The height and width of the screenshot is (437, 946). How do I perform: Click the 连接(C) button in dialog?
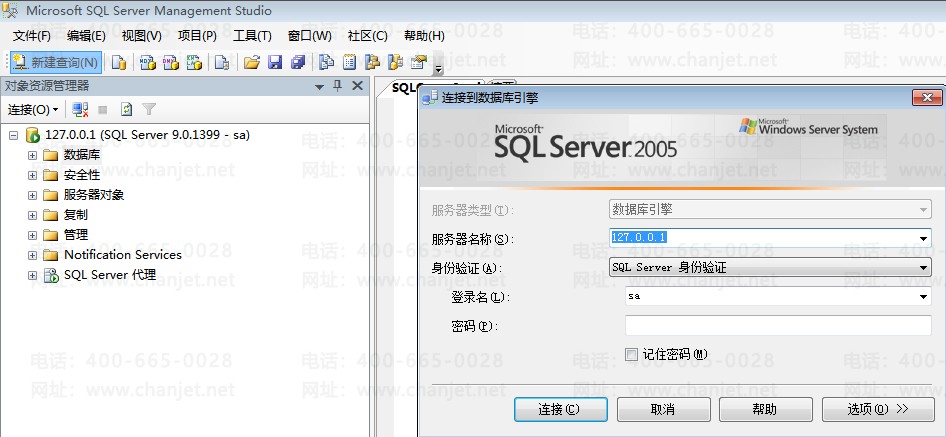(x=559, y=409)
